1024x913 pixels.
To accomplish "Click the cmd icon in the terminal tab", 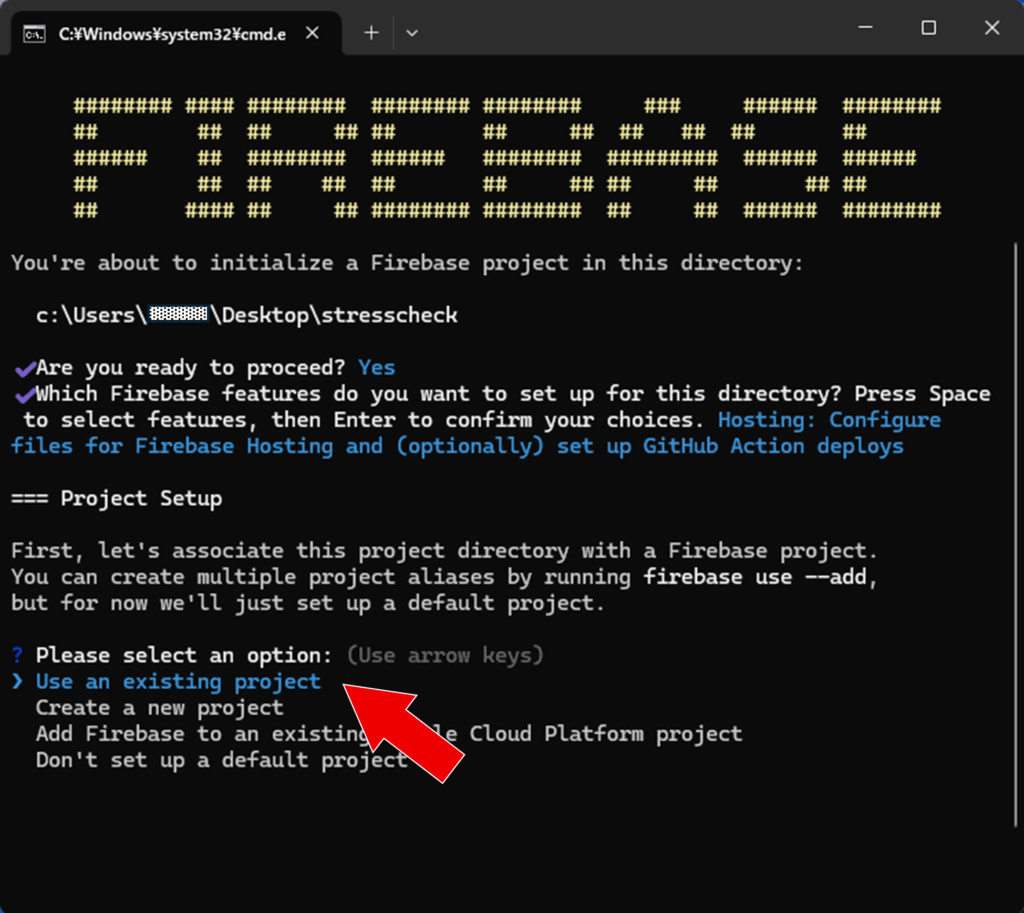I will [x=34, y=33].
